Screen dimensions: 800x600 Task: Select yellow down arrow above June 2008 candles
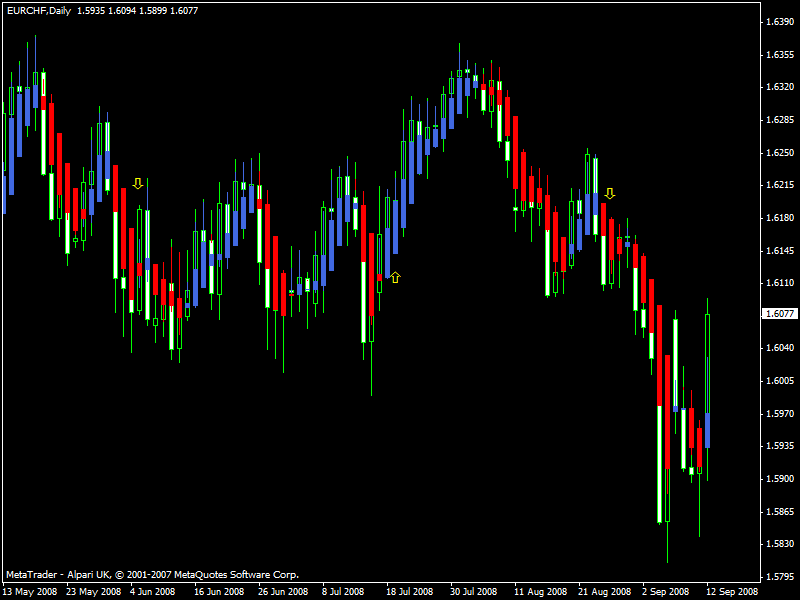pyautogui.click(x=138, y=184)
